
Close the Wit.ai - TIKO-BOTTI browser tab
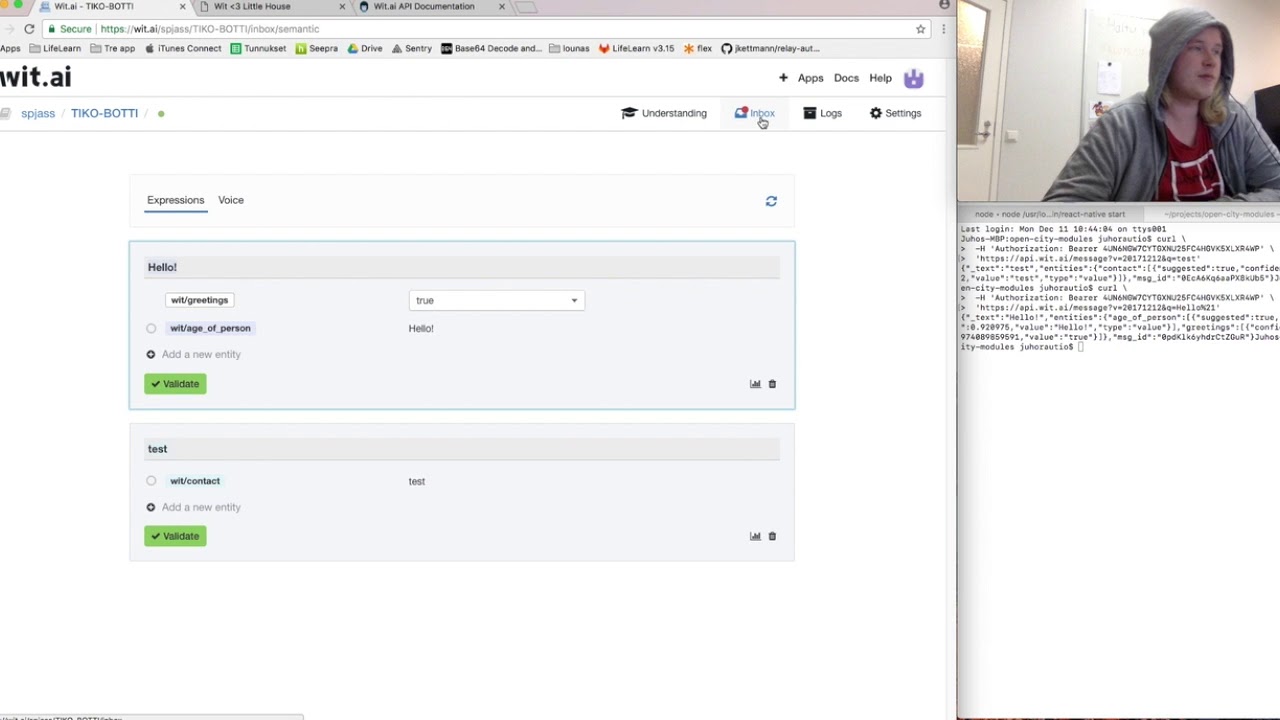[182, 6]
